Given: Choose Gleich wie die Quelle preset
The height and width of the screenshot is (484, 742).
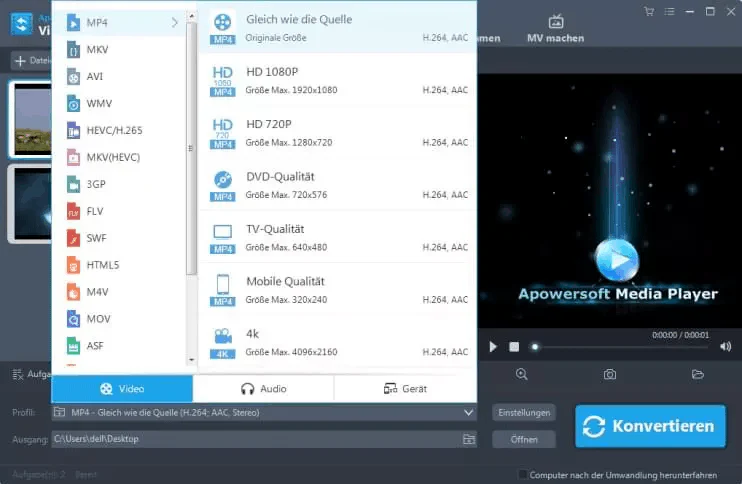Looking at the screenshot, I should coord(337,27).
